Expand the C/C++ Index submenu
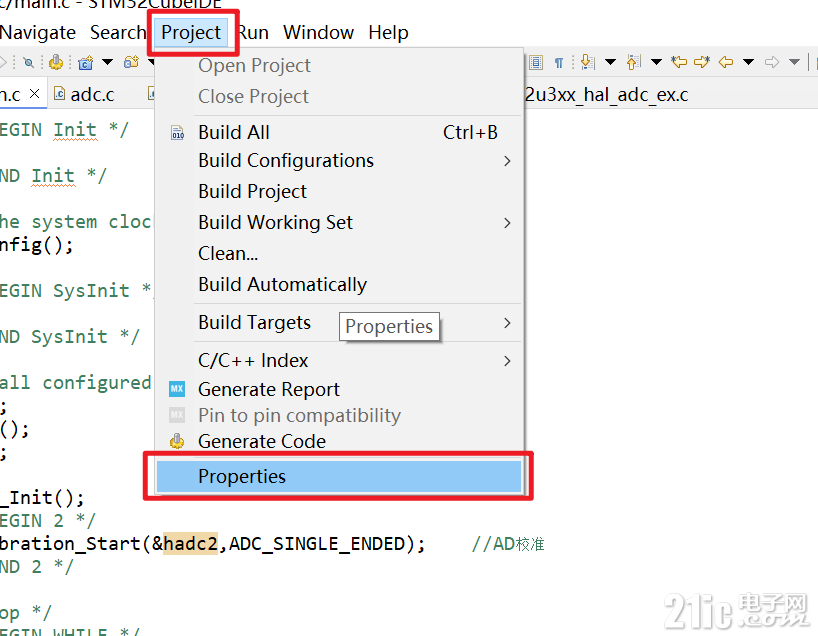This screenshot has width=818, height=636. tap(339, 361)
